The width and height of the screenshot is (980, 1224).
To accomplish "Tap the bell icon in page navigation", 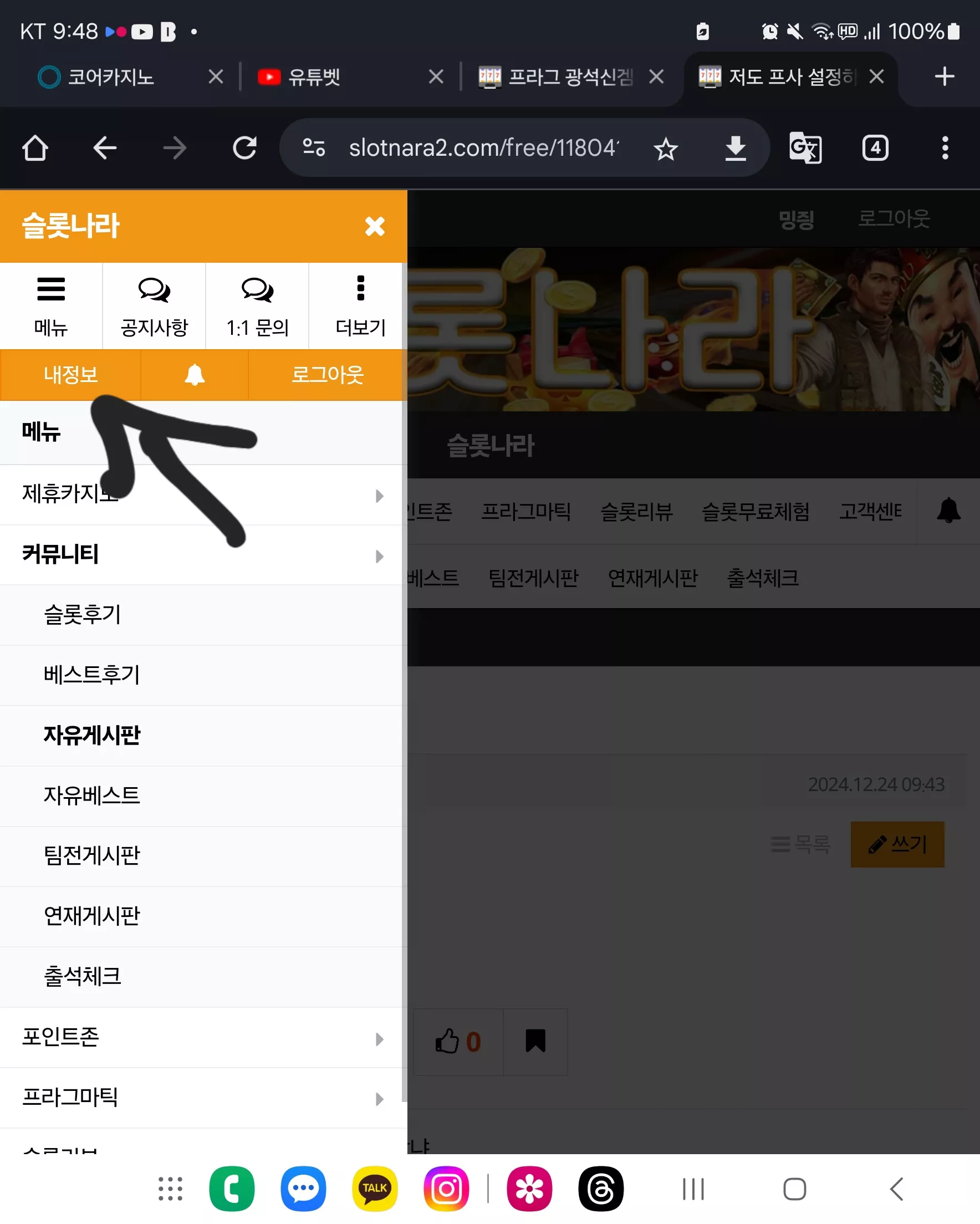I will (948, 511).
